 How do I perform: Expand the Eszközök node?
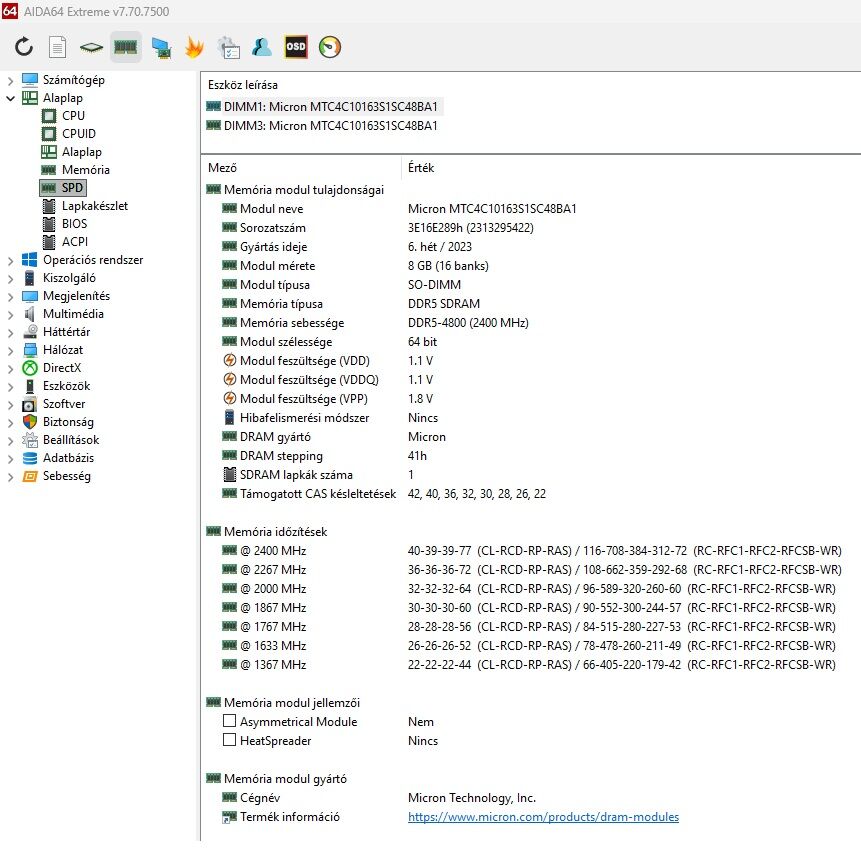click(x=10, y=388)
